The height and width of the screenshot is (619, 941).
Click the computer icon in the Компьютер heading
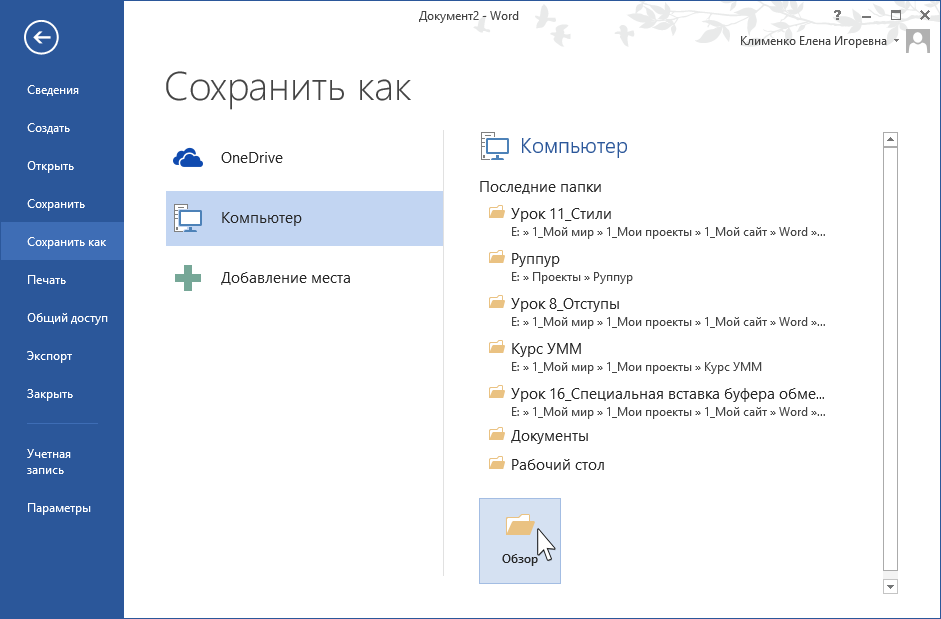point(495,146)
